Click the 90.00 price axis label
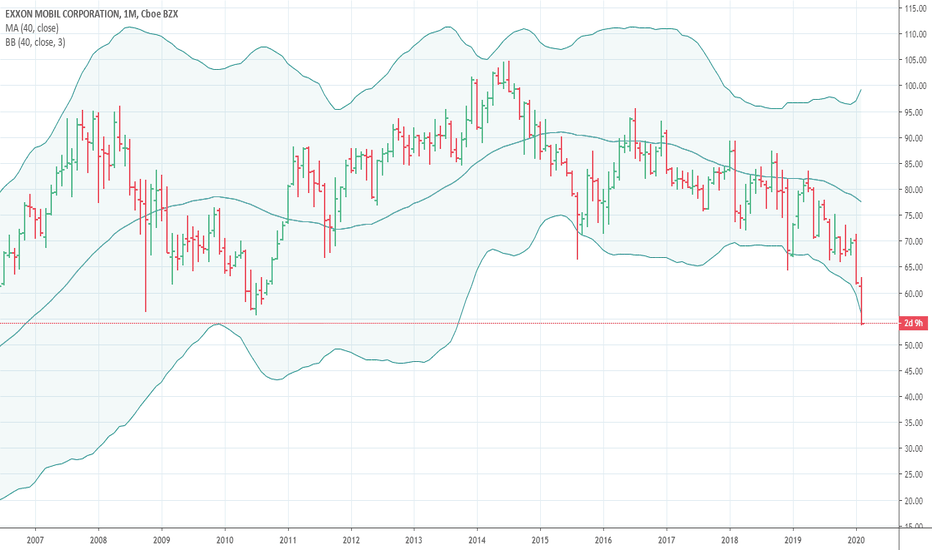 coord(915,138)
